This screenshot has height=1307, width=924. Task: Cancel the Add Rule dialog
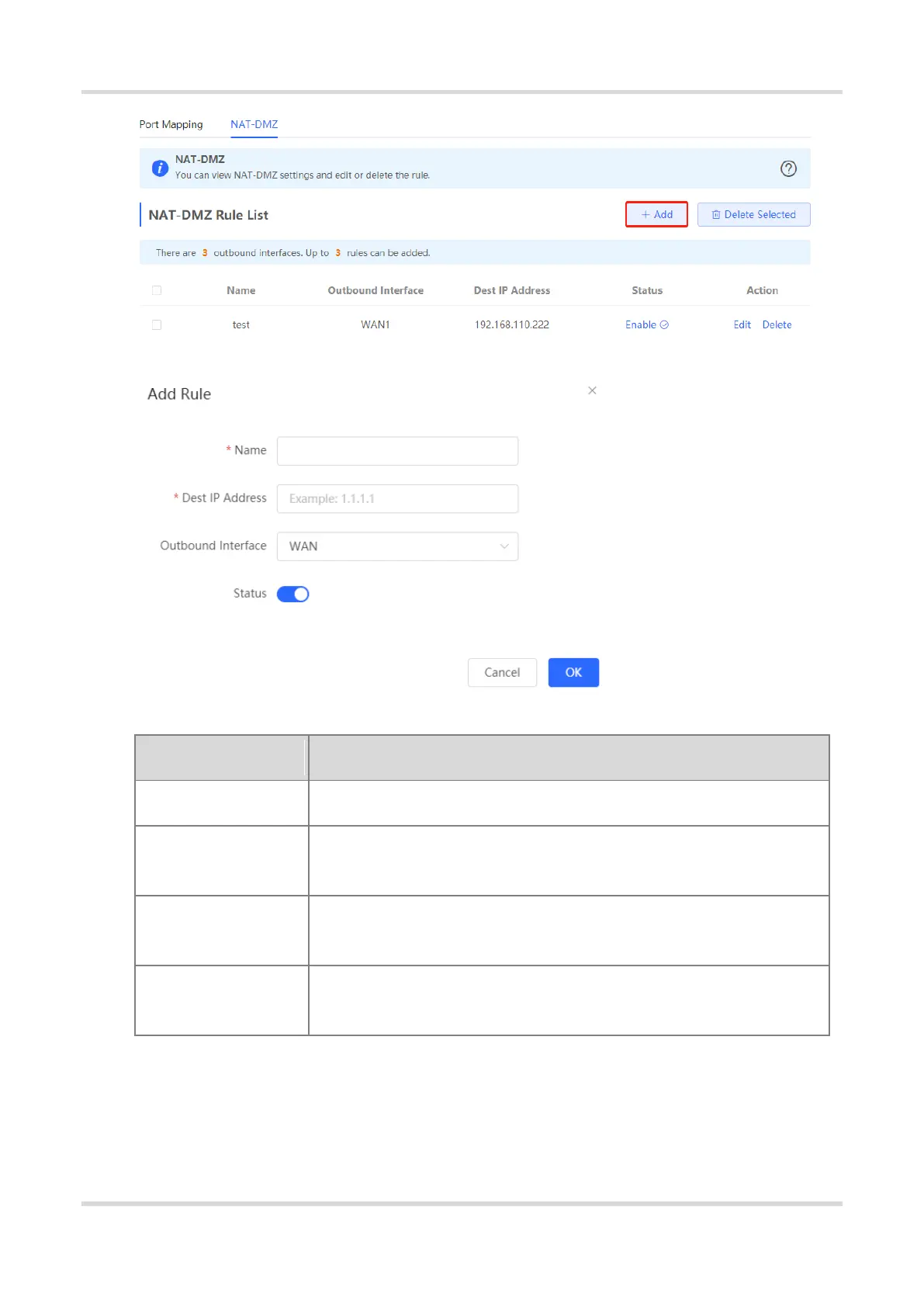pos(502,673)
